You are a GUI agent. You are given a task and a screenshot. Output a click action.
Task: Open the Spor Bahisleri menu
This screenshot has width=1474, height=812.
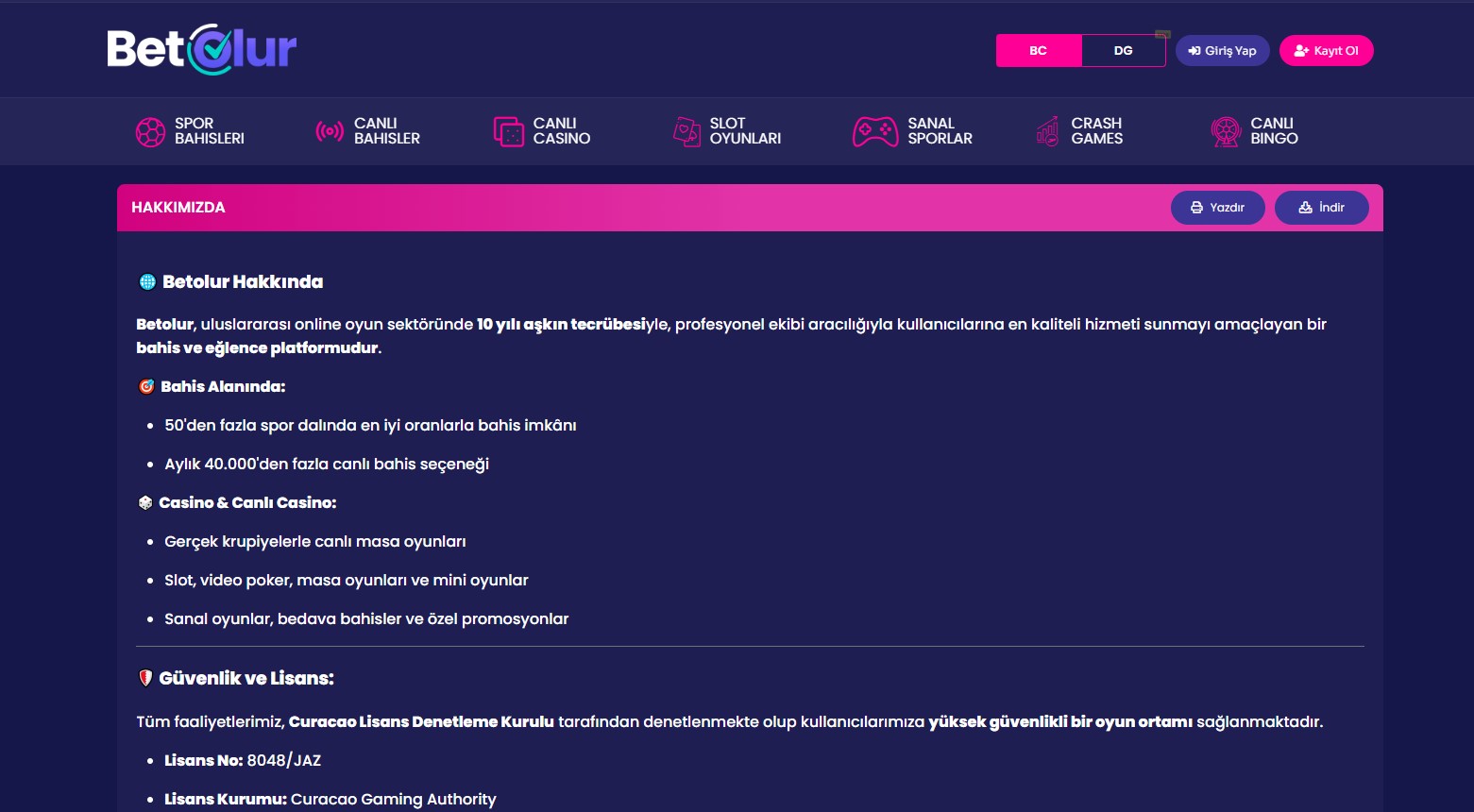point(190,131)
